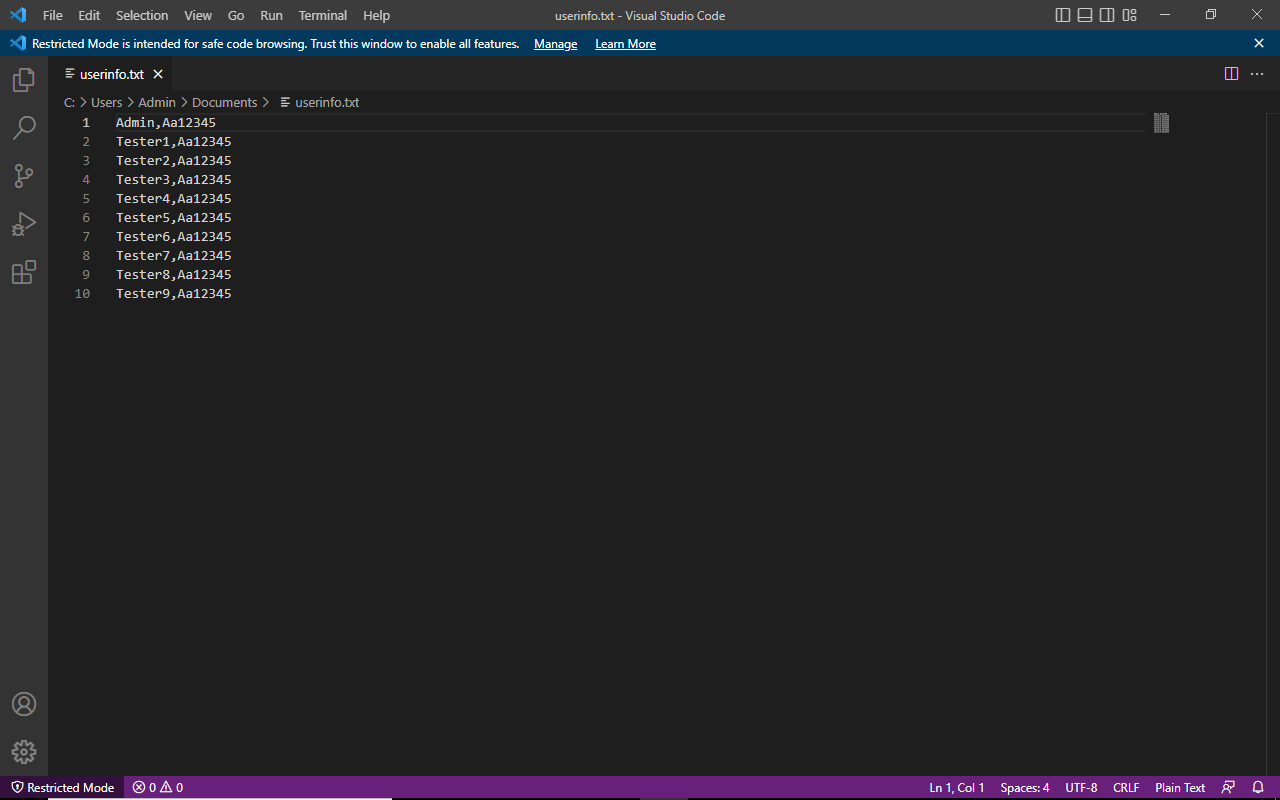Open the Edit menu
This screenshot has width=1280, height=800.
[89, 15]
